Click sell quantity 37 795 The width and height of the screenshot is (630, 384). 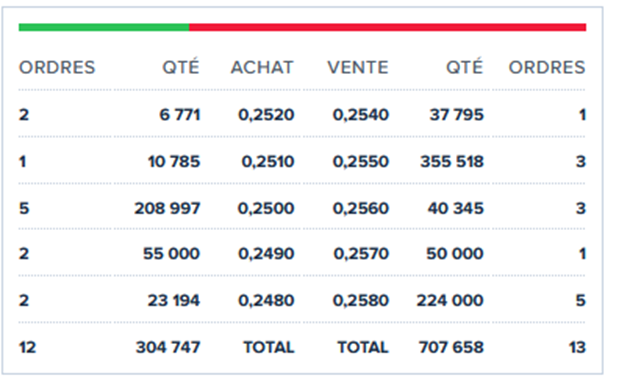[x=456, y=115]
